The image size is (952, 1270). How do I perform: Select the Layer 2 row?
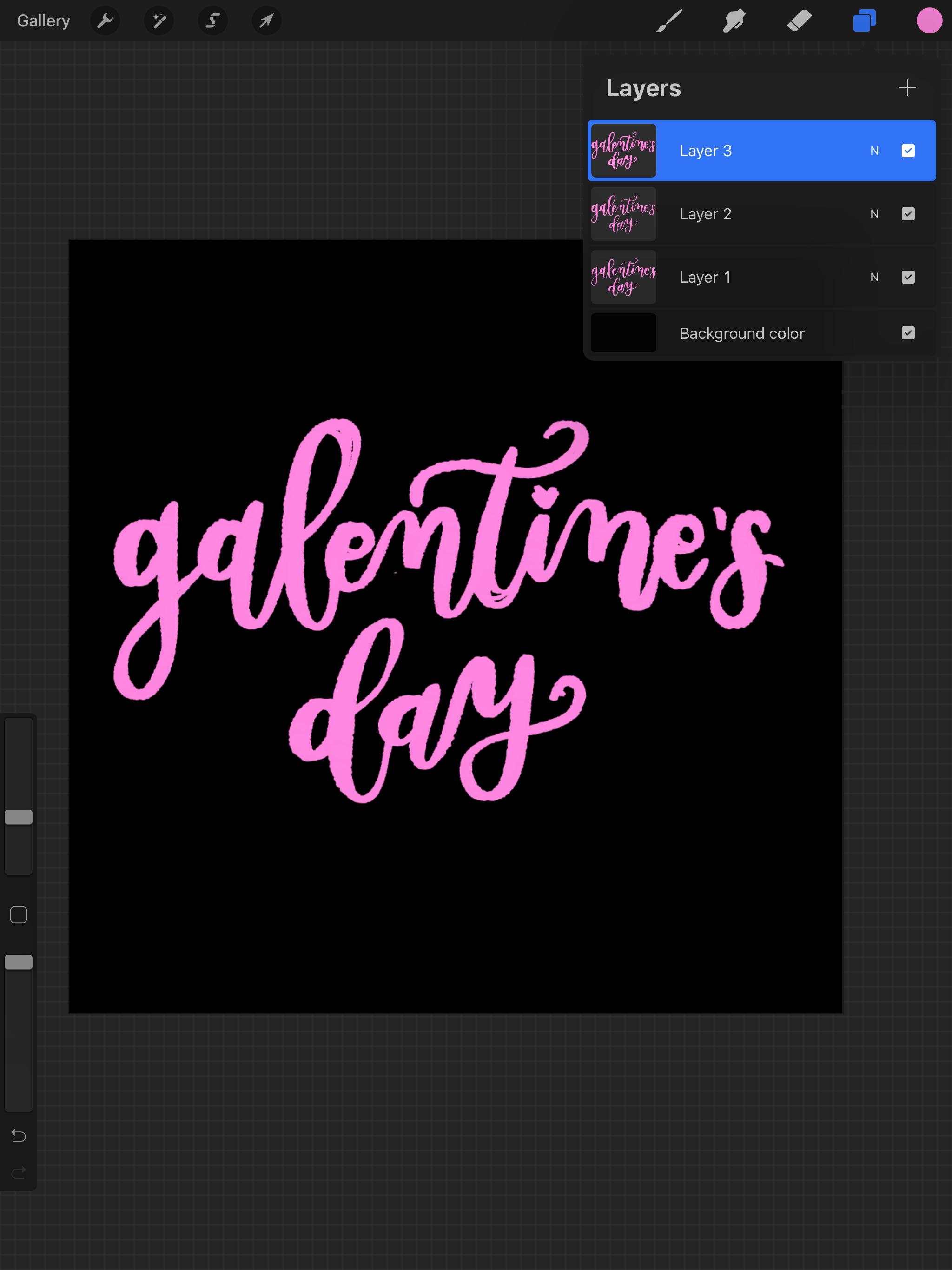747,214
